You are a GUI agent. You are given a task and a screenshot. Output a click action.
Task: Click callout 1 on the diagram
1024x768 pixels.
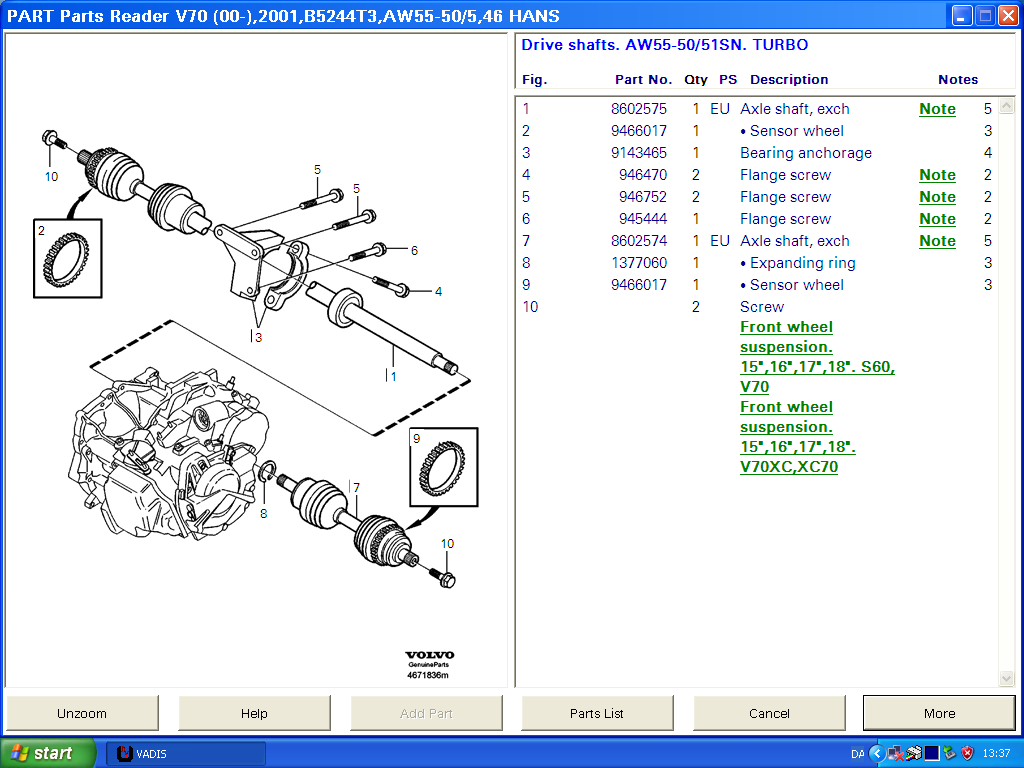point(393,376)
